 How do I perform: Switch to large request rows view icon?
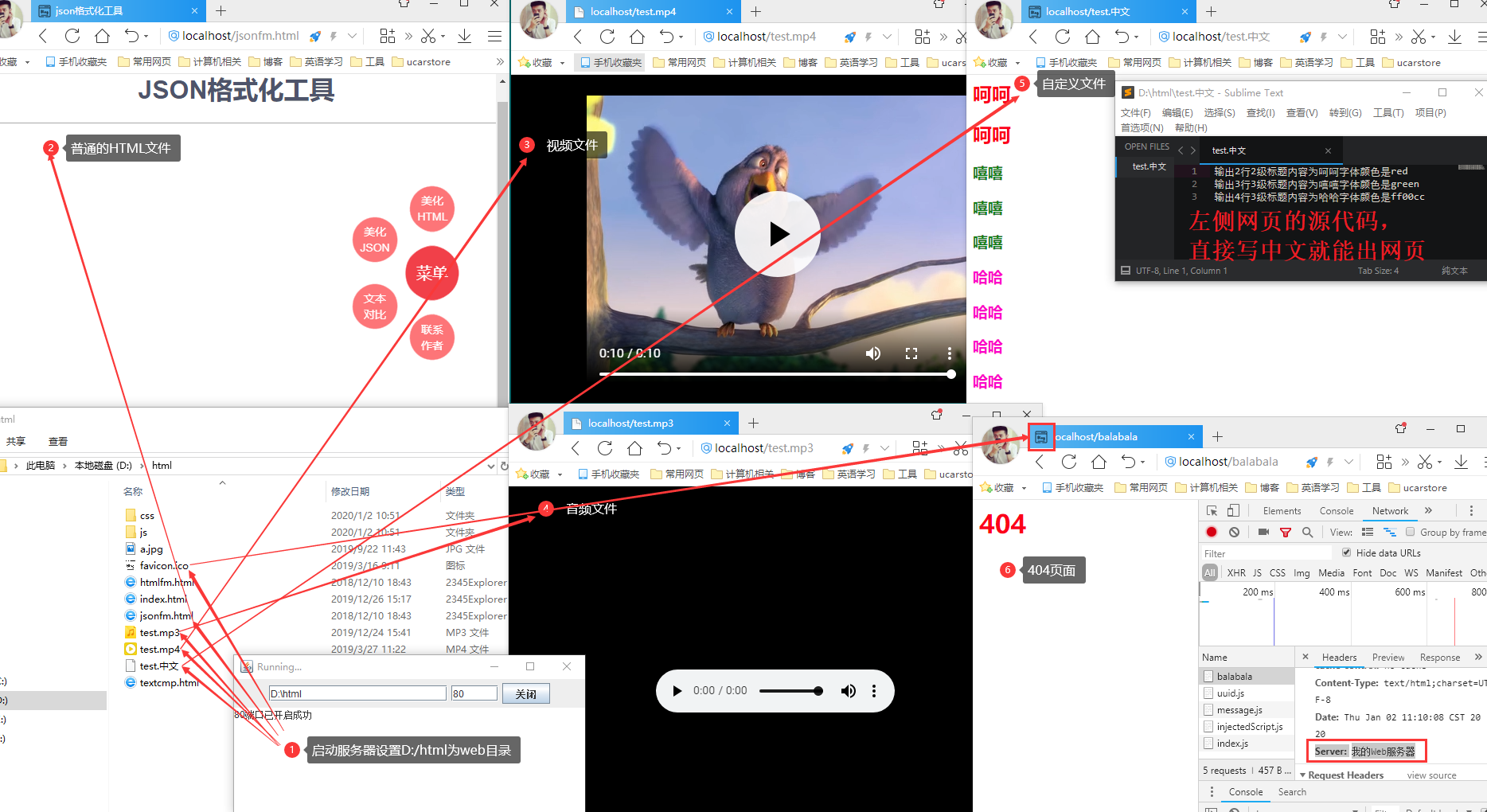point(1368,532)
